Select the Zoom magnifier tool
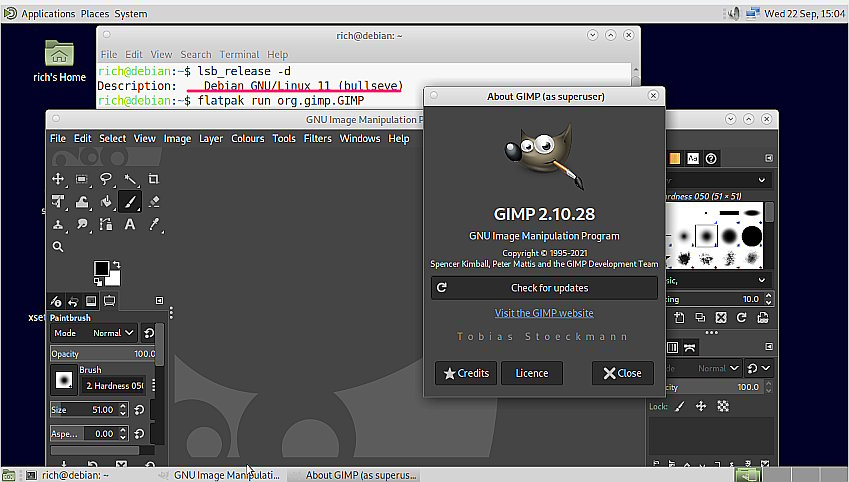849x482 pixels. coord(58,247)
